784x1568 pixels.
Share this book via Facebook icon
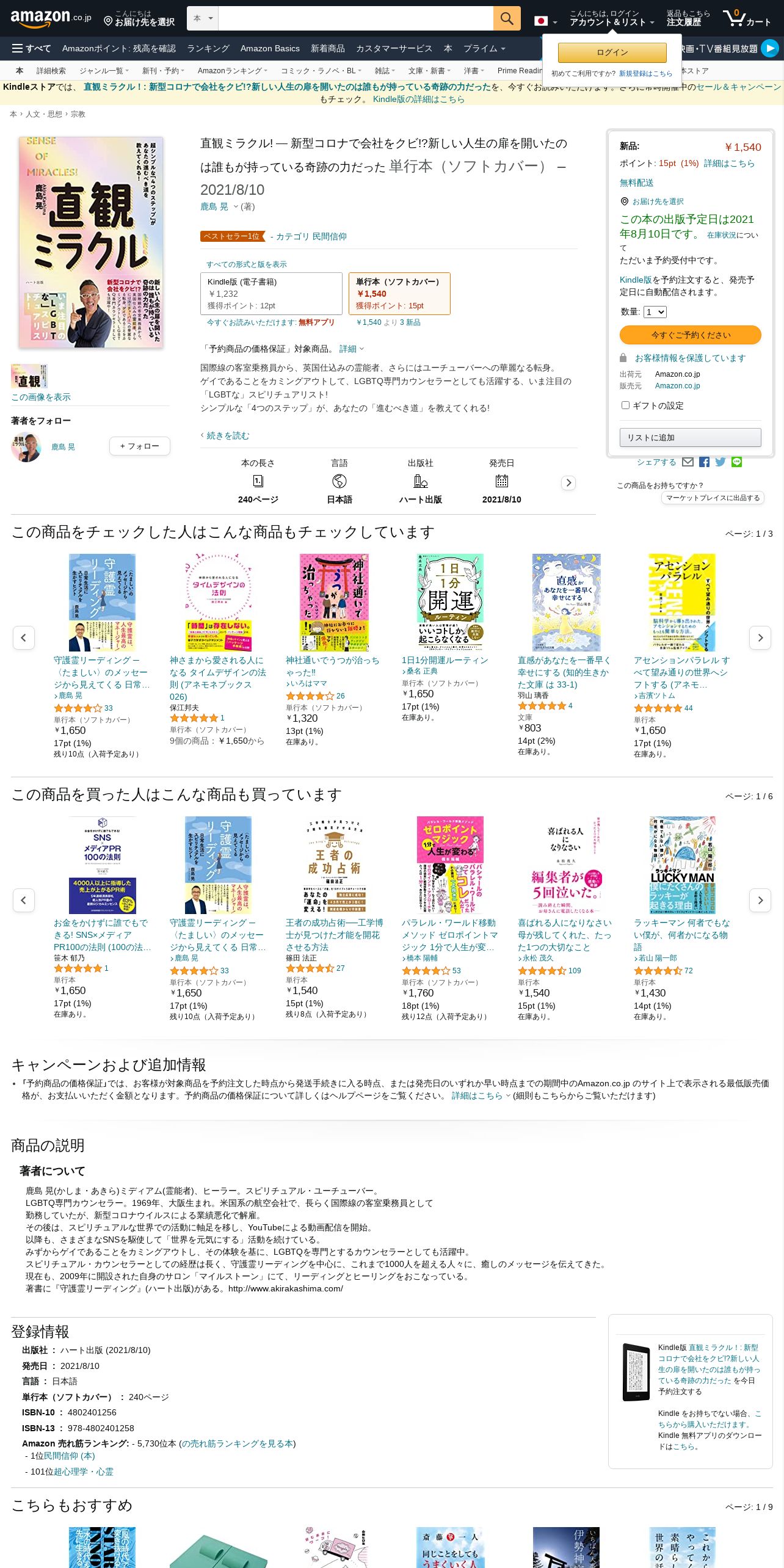click(x=704, y=462)
